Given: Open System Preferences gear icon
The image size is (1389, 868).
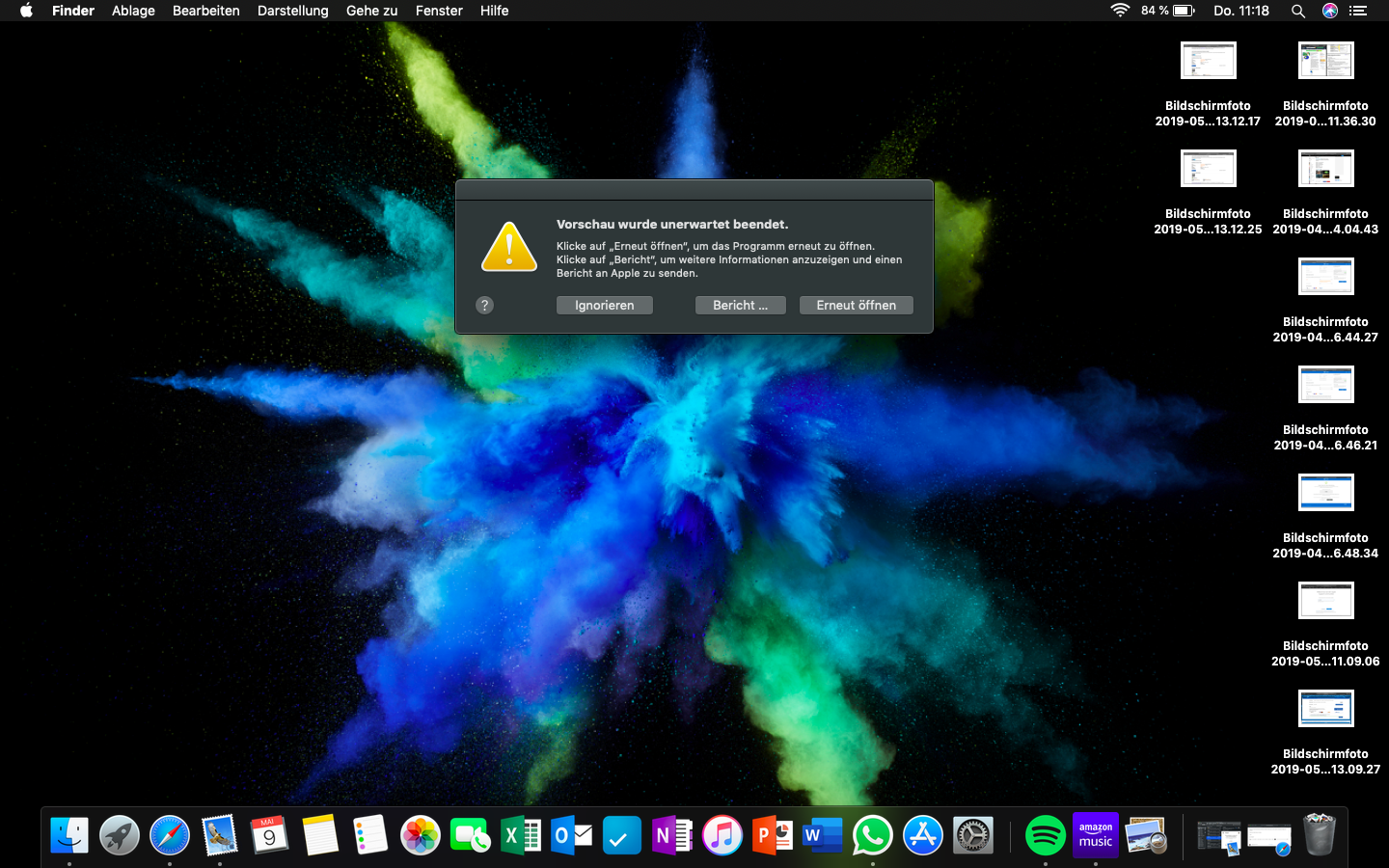Looking at the screenshot, I should (x=972, y=835).
